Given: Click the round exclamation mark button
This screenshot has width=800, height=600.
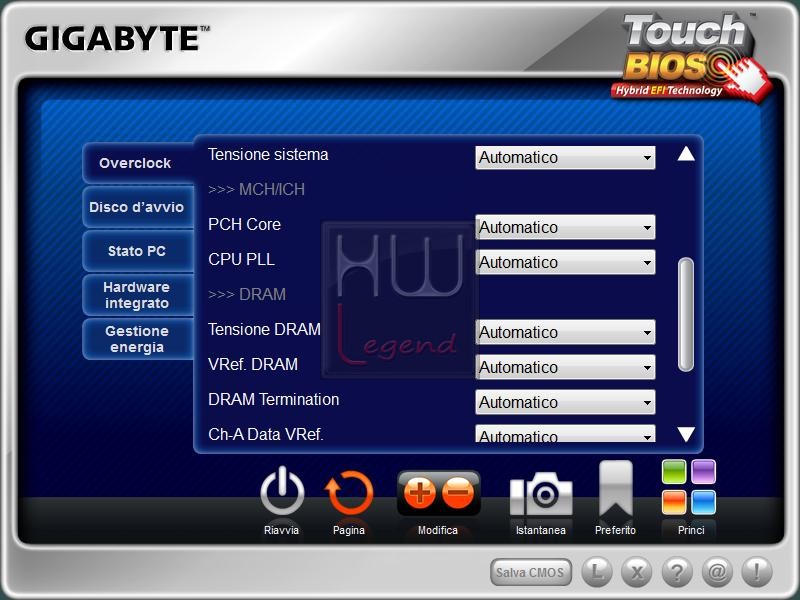Looking at the screenshot, I should [757, 572].
